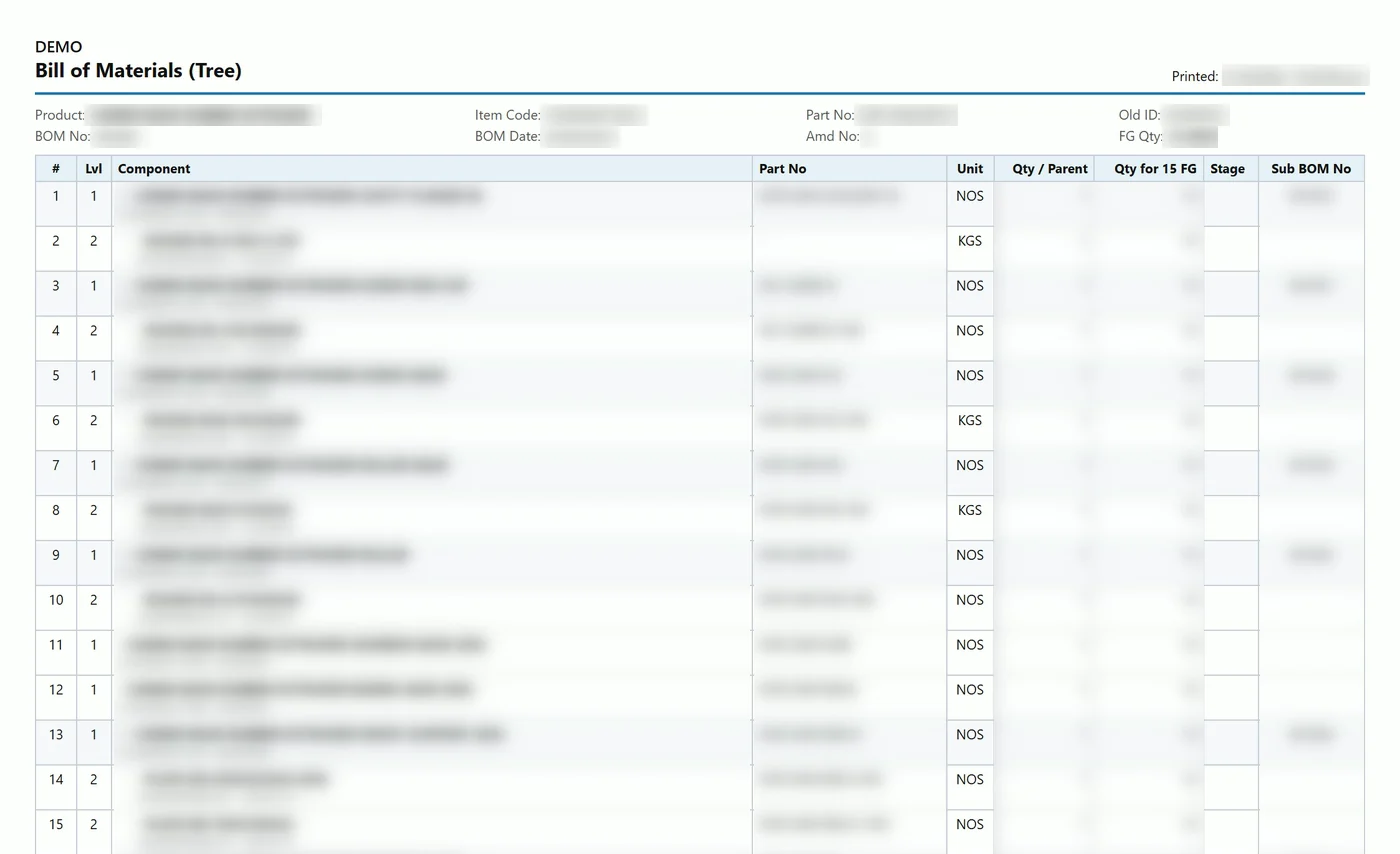Select the "Item Code:" label

pyautogui.click(x=508, y=115)
